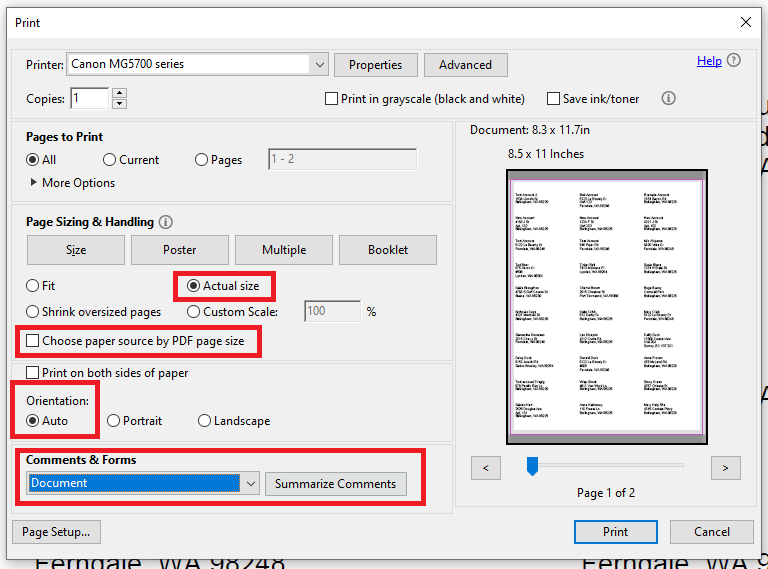The image size is (768, 569).
Task: Click the Help question mark icon
Action: tap(735, 61)
